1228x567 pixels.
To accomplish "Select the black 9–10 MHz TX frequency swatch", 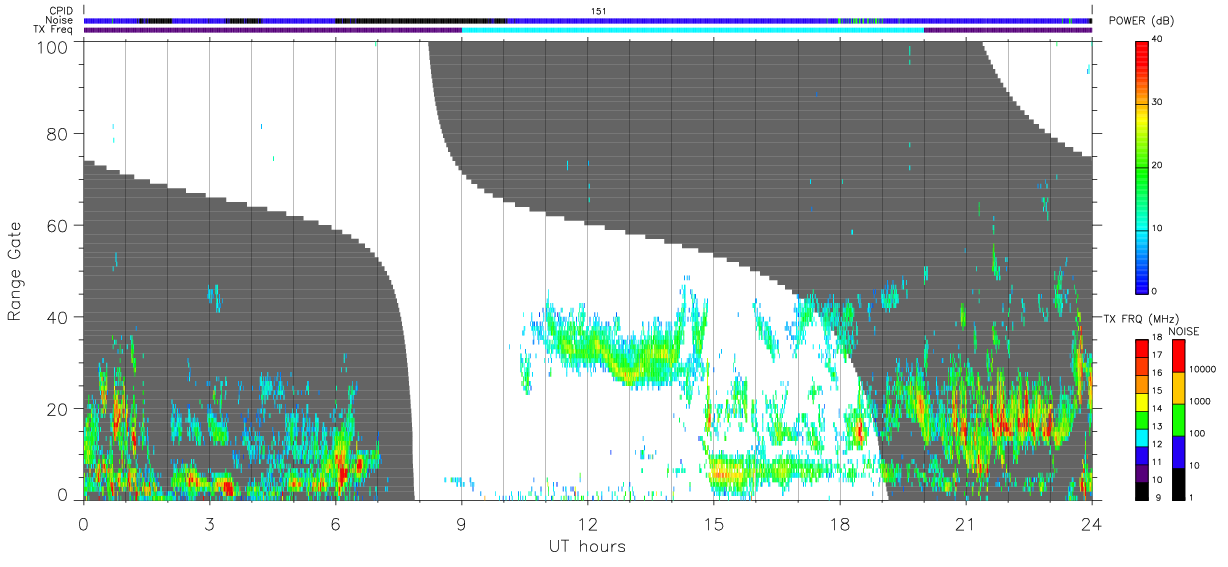I will [1140, 489].
